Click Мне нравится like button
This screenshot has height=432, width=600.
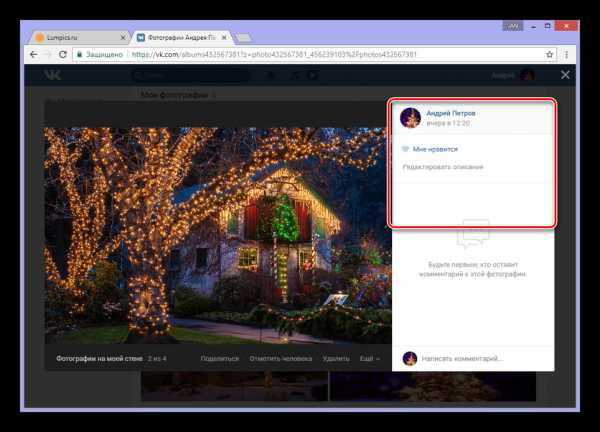click(x=430, y=149)
